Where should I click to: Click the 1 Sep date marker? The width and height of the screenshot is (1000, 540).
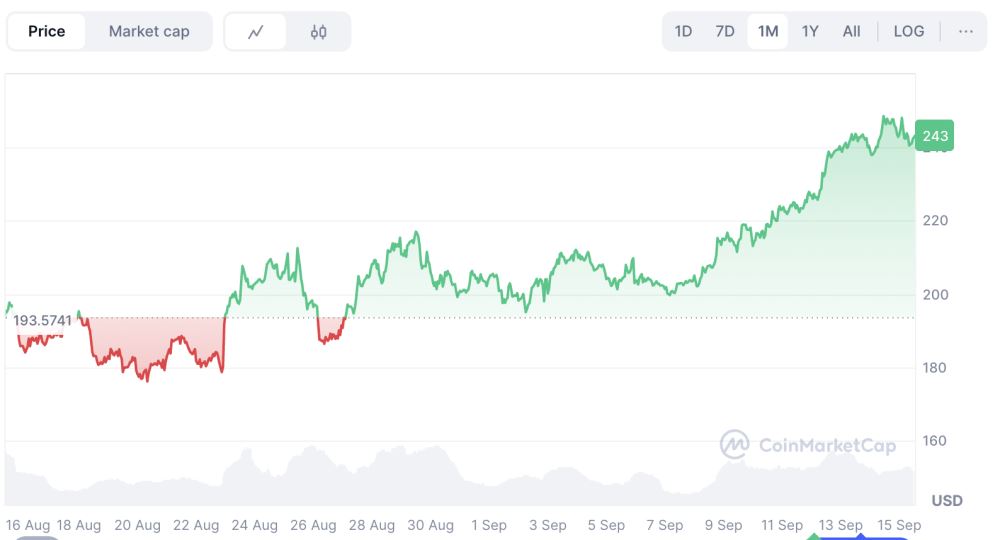tap(488, 525)
